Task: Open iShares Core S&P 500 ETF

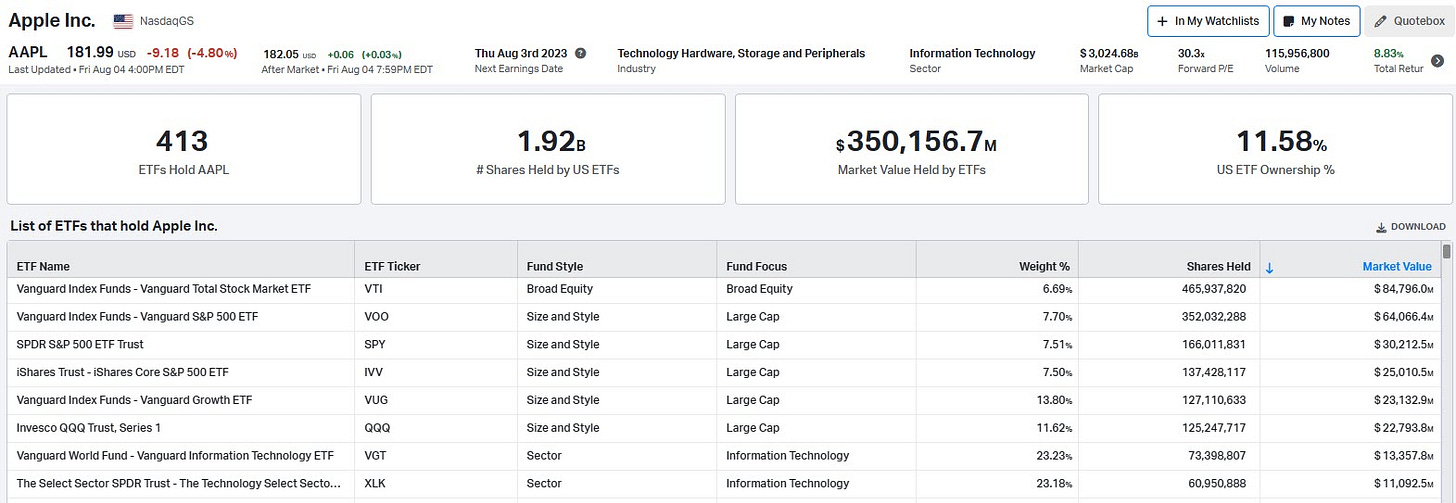Action: click(x=123, y=372)
